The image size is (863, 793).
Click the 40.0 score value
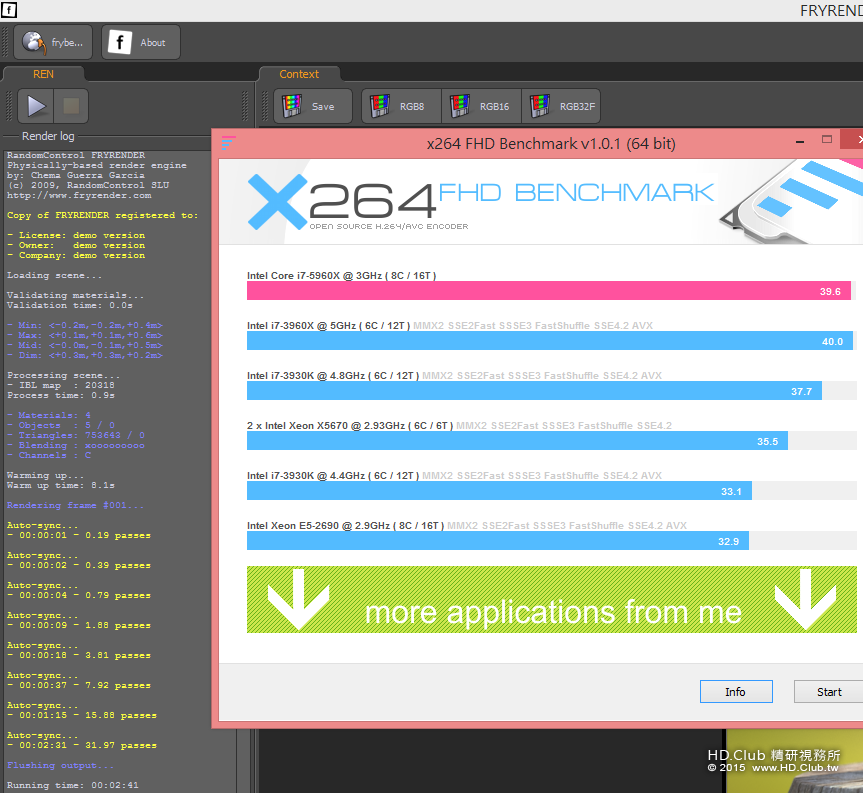pyautogui.click(x=832, y=342)
